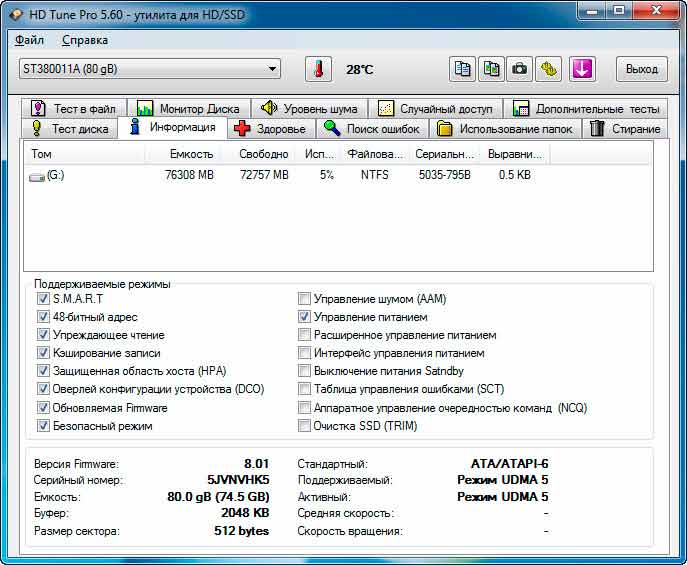Click the pink download arrow icon

tap(582, 69)
